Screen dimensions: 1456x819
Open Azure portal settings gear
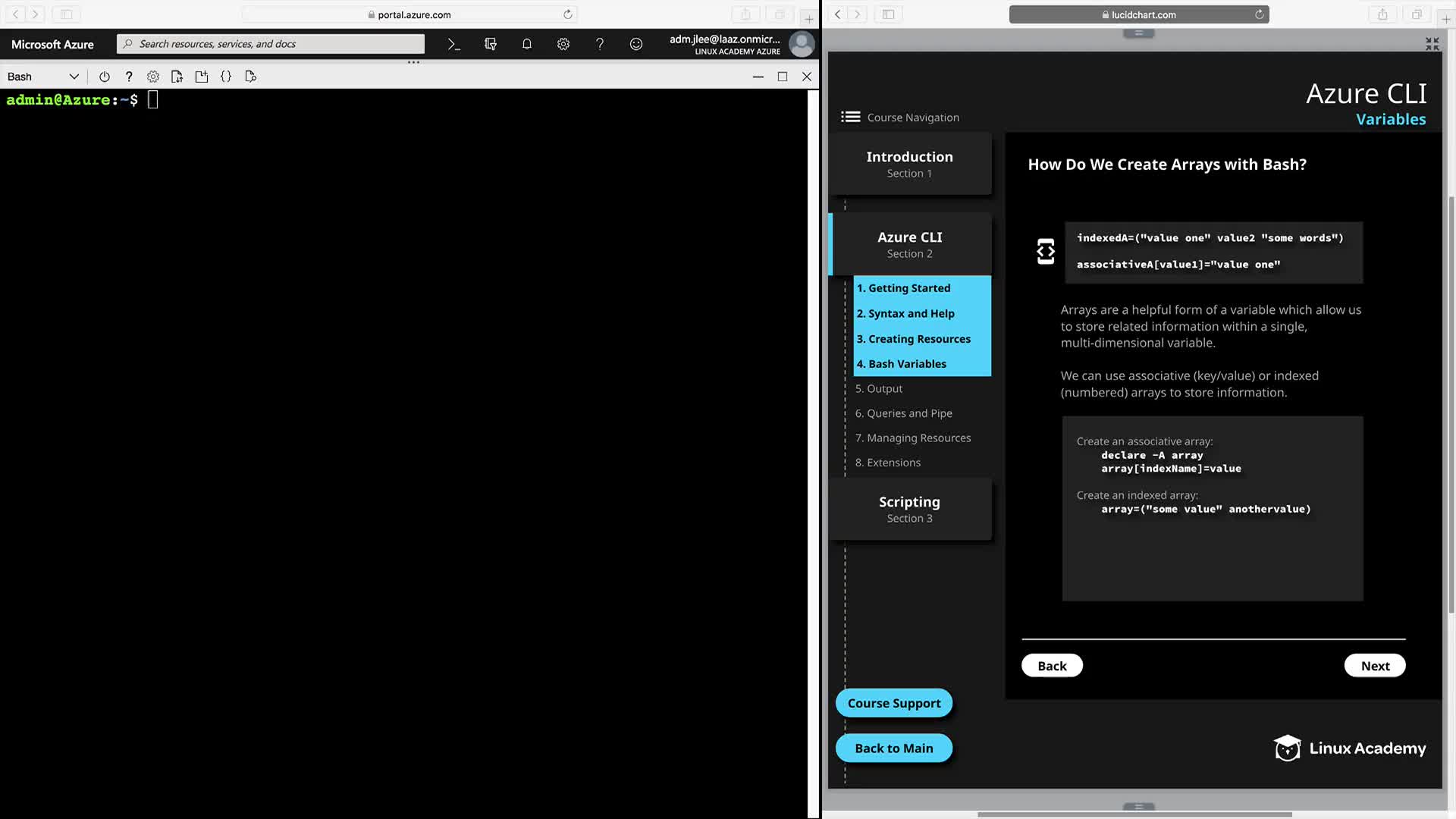pyautogui.click(x=563, y=44)
